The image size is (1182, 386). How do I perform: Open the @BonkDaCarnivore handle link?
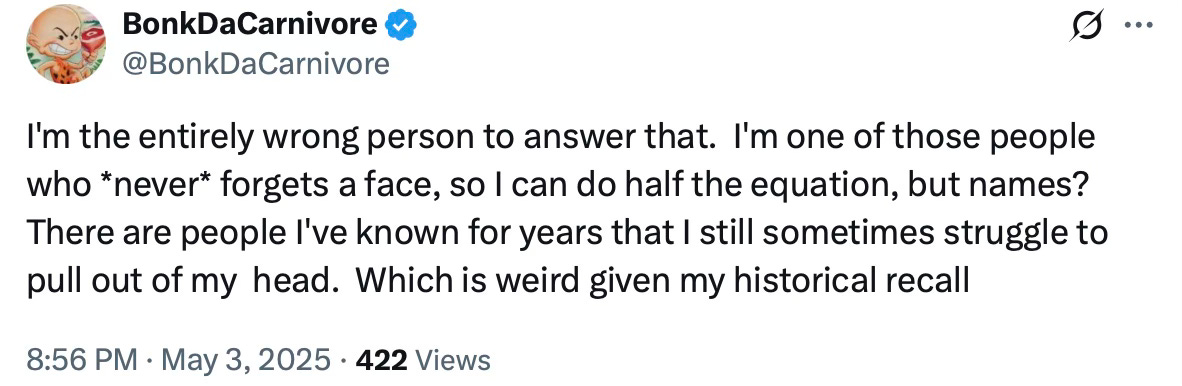coord(256,64)
